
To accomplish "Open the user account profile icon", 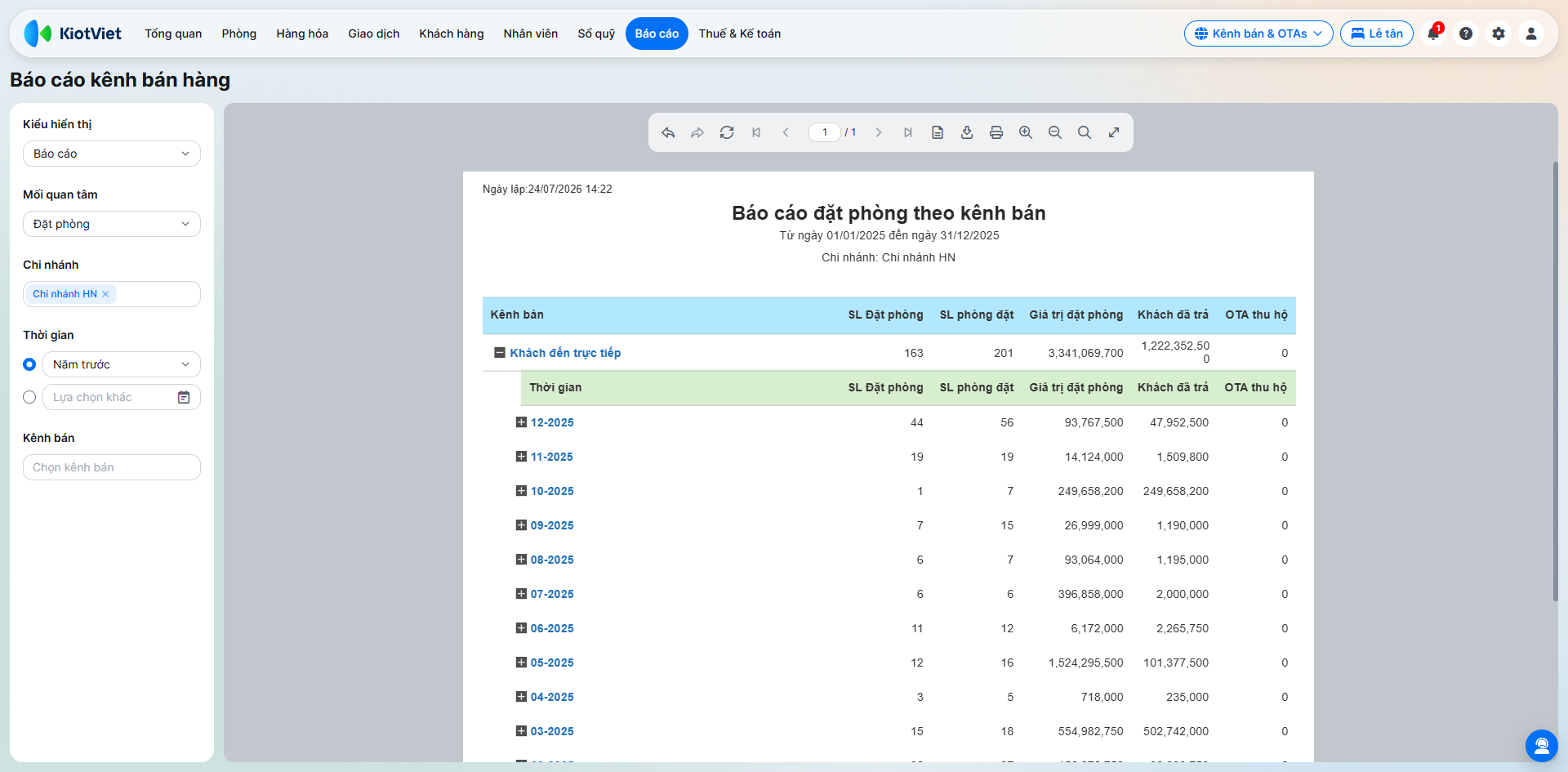I will click(x=1531, y=33).
